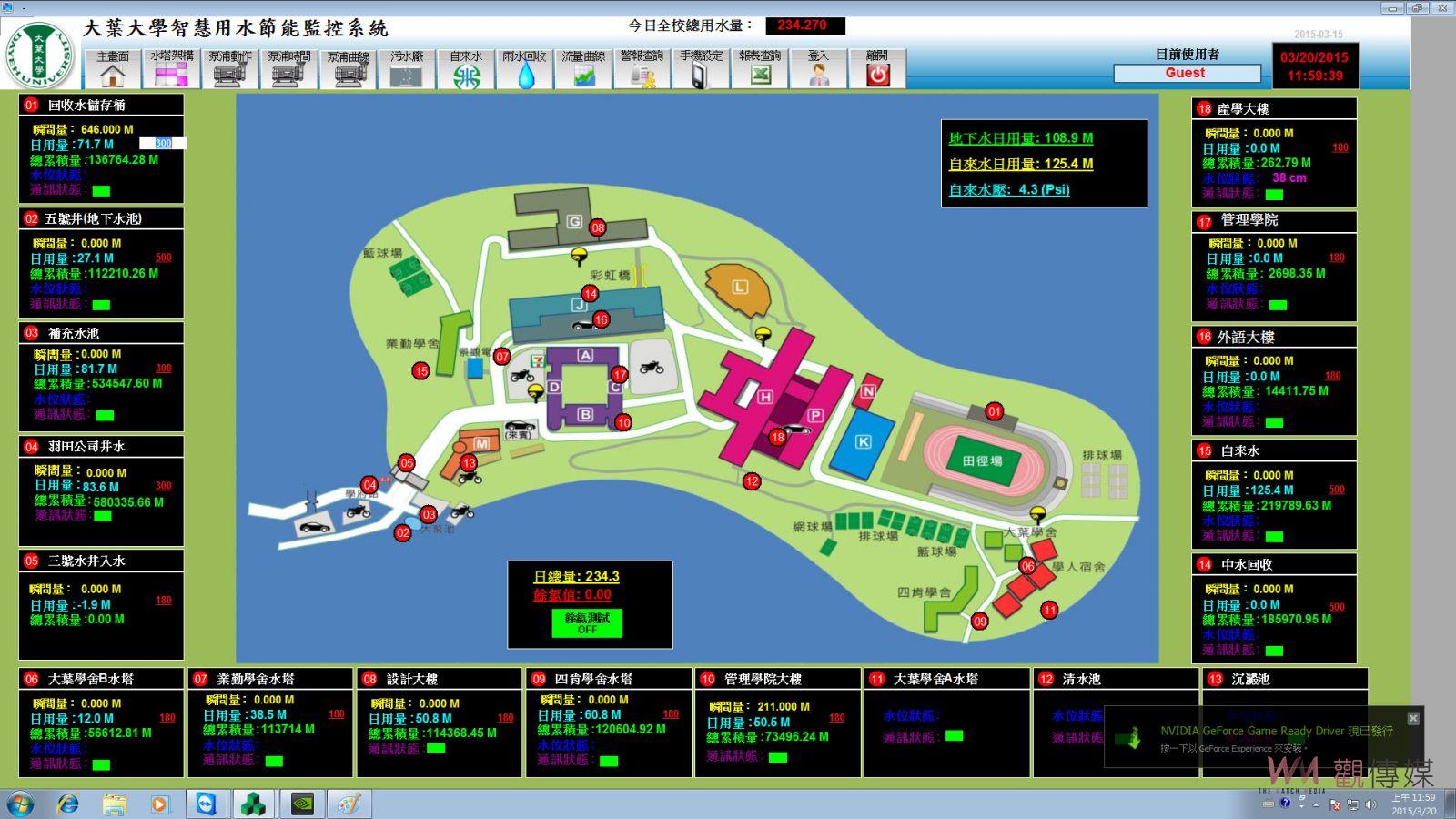Select map marker 09 near 四肯學舍
The image size is (1456, 819).
pyautogui.click(x=979, y=622)
